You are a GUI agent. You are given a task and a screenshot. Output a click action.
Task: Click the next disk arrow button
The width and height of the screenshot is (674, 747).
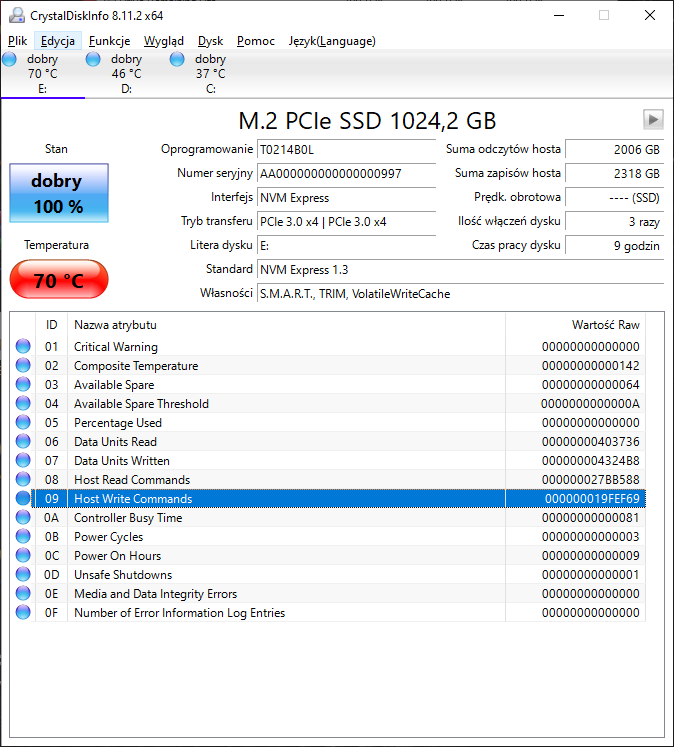pos(653,119)
